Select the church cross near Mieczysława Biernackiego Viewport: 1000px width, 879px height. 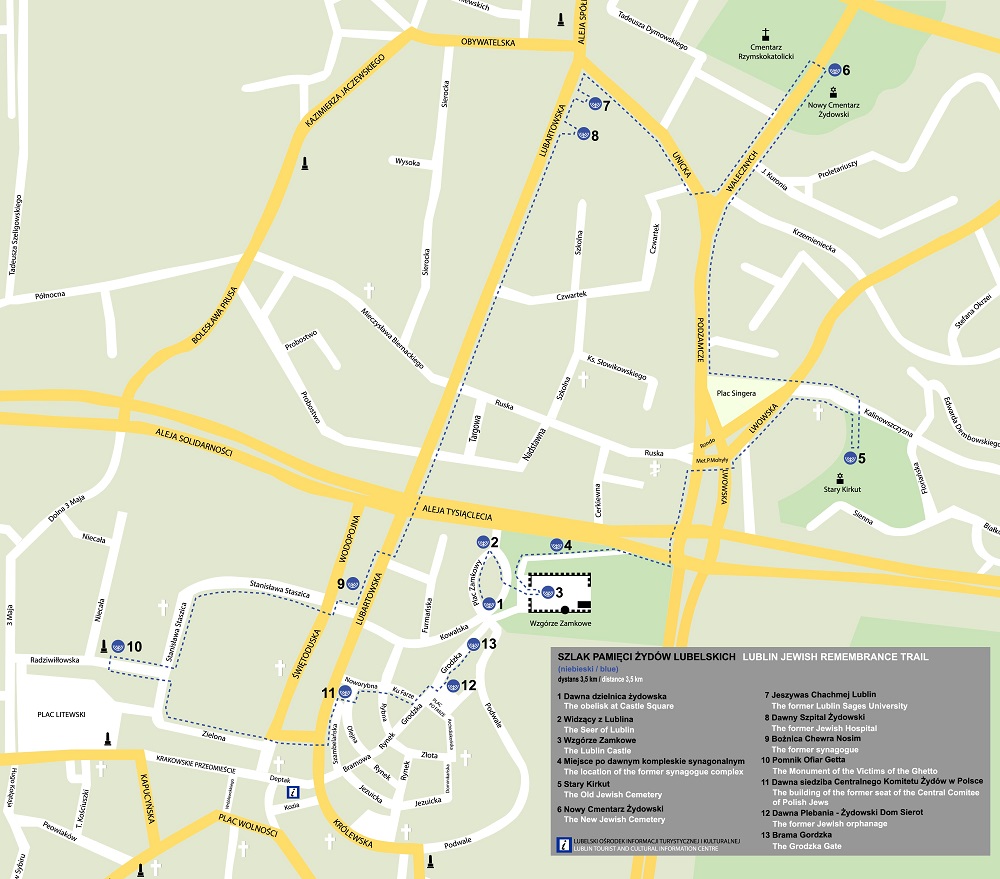pos(369,291)
